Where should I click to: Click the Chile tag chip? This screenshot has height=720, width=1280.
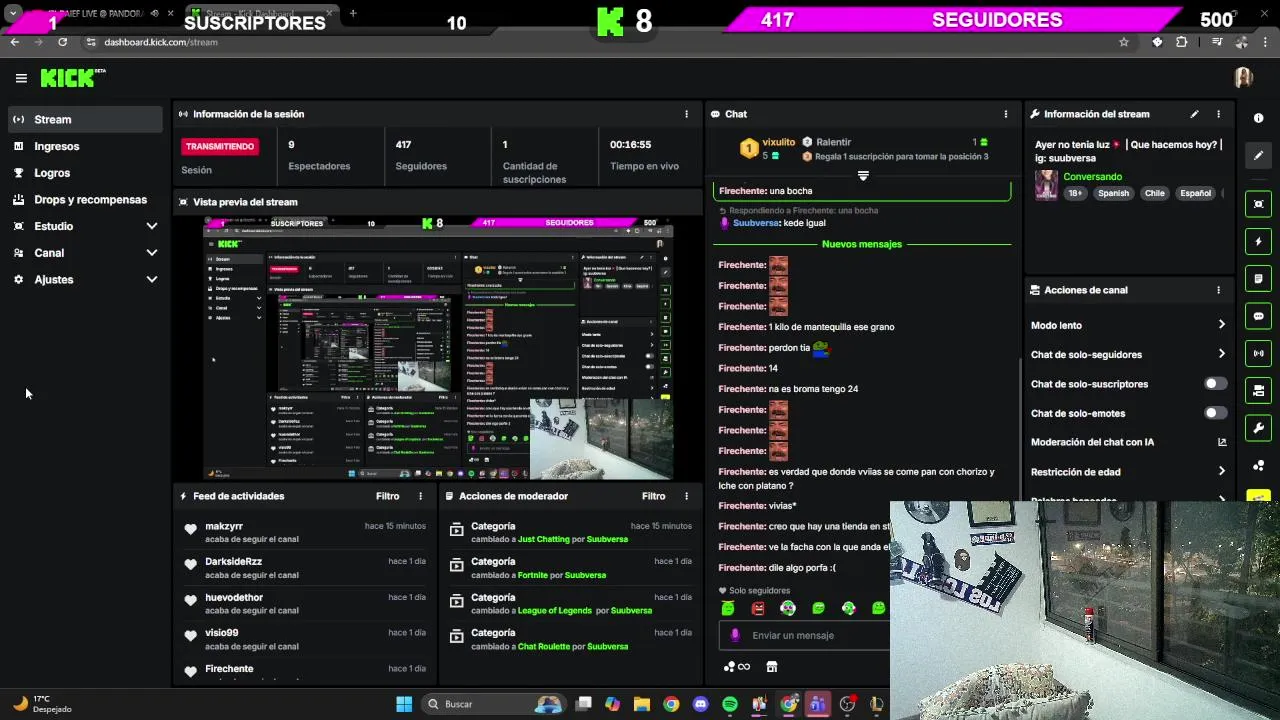pyautogui.click(x=1155, y=193)
